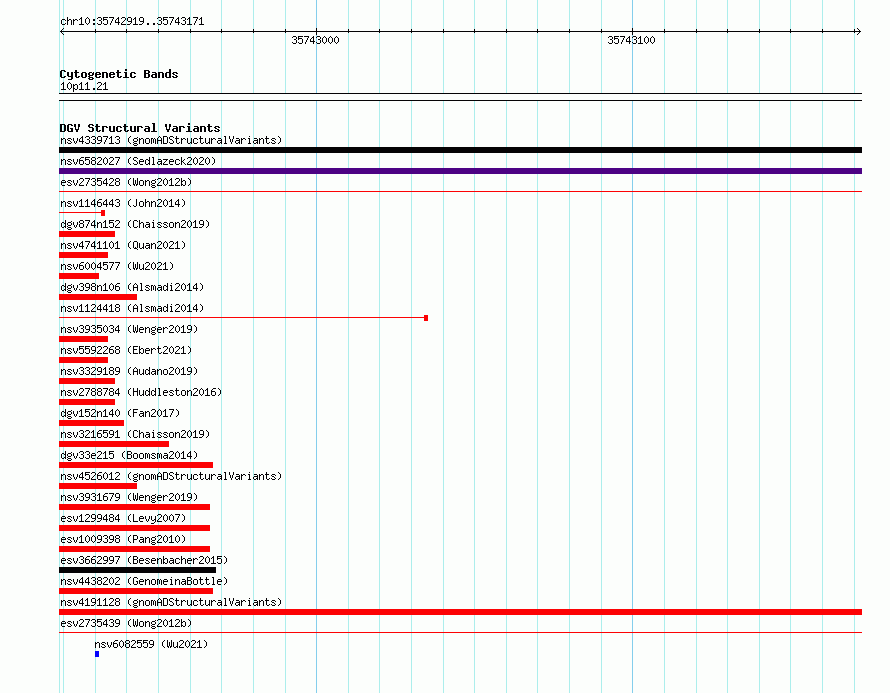Click the chr10:35742919..35743171 coordinate label
890x693 pixels.
click(x=132, y=21)
